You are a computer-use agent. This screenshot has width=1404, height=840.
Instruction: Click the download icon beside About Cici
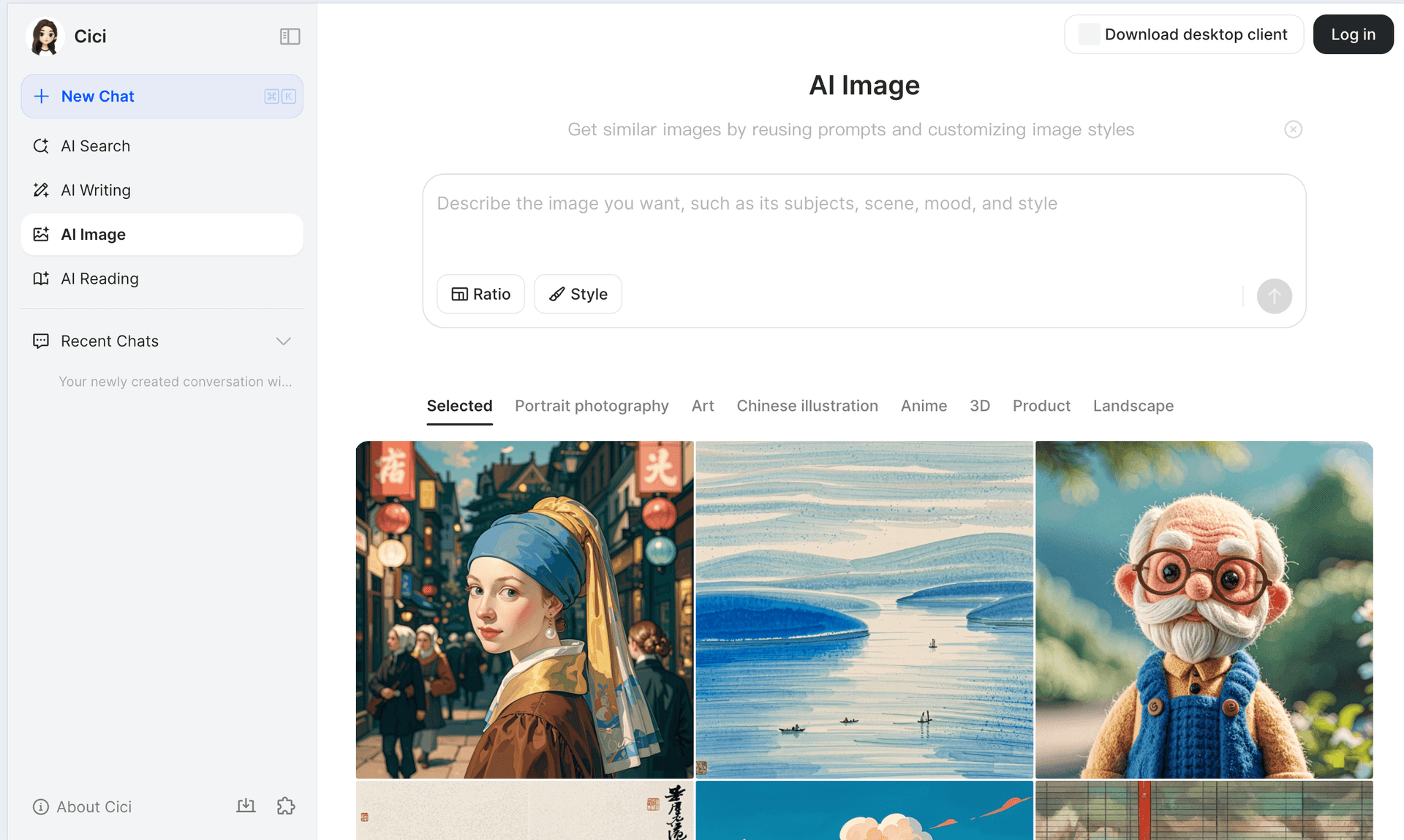coord(246,806)
